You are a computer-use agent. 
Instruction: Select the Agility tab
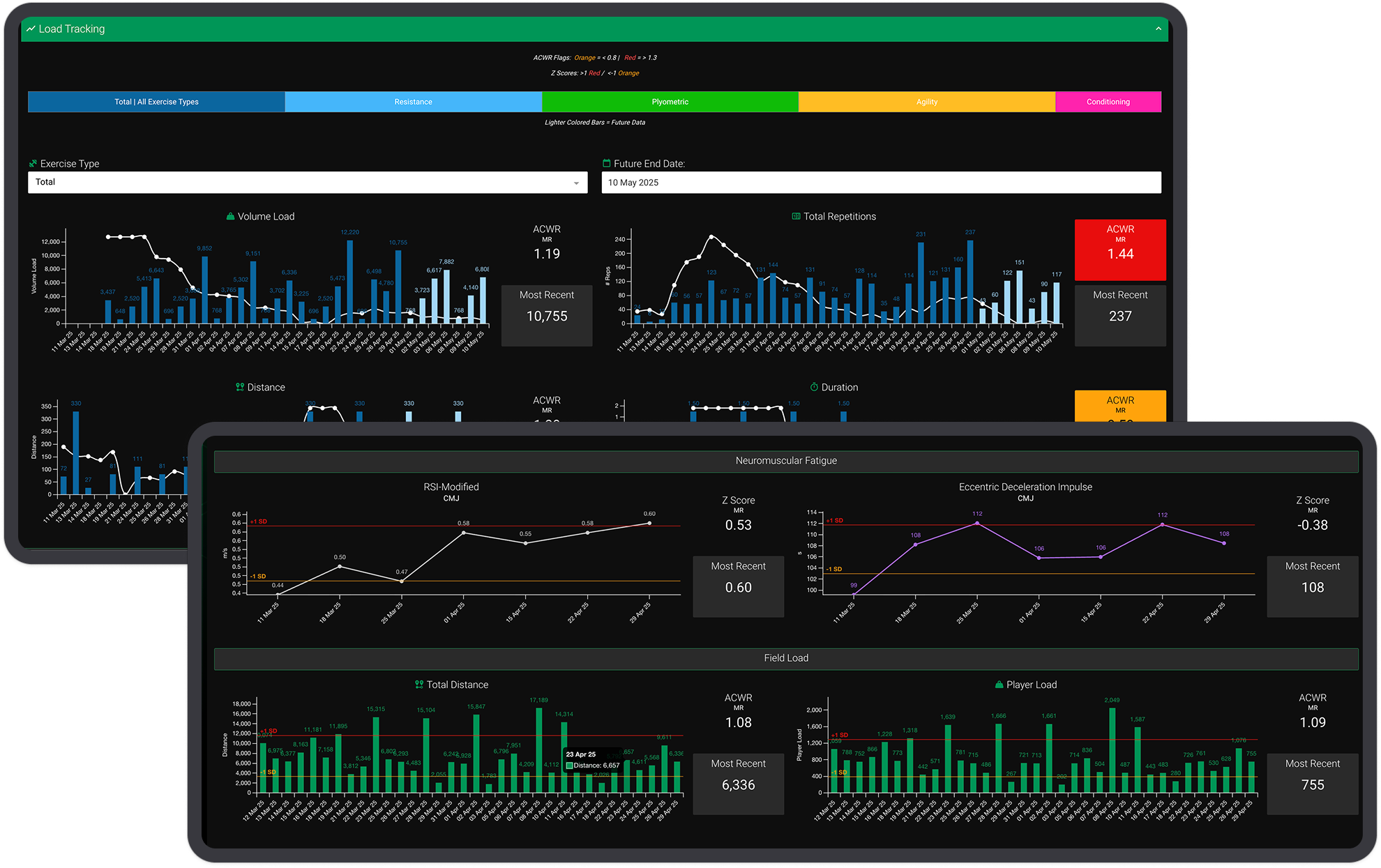(x=926, y=102)
